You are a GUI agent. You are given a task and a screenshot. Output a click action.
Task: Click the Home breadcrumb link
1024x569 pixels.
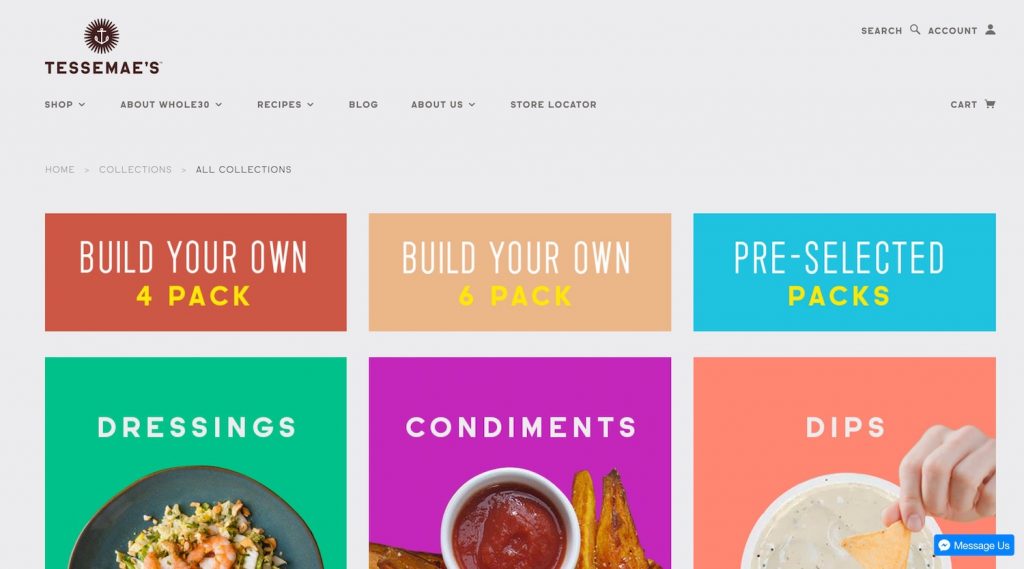tap(59, 169)
